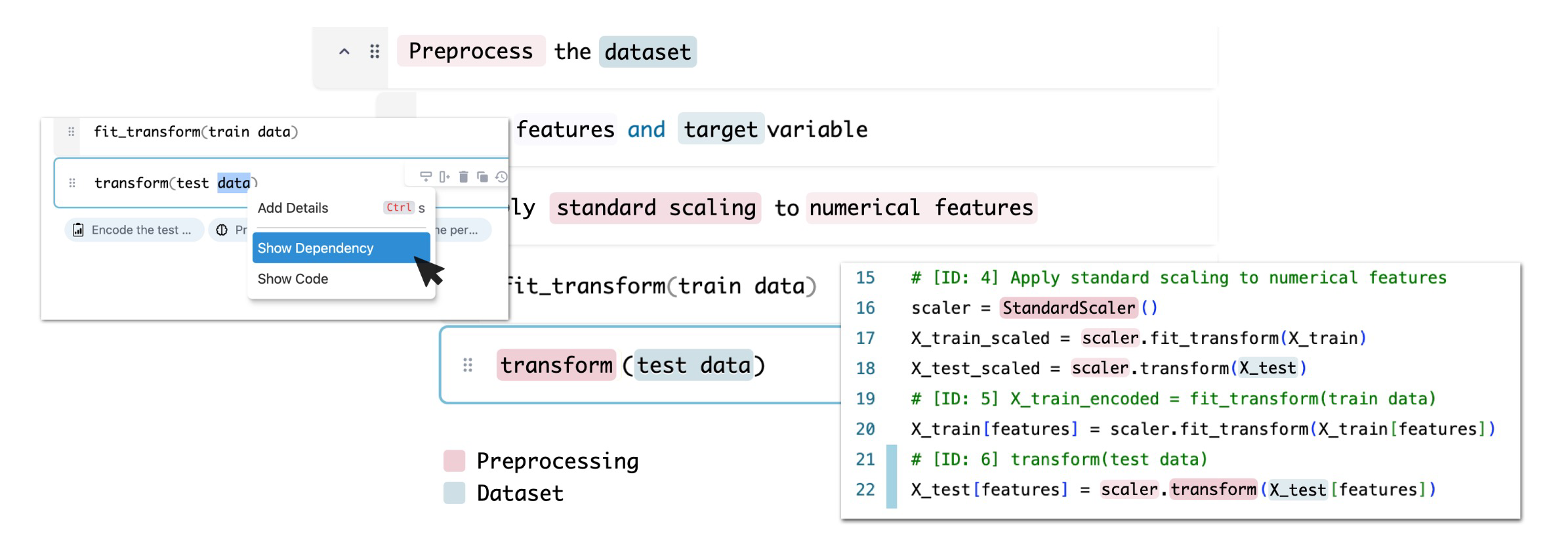Collapse the Preprocess the dataset step

pos(344,52)
